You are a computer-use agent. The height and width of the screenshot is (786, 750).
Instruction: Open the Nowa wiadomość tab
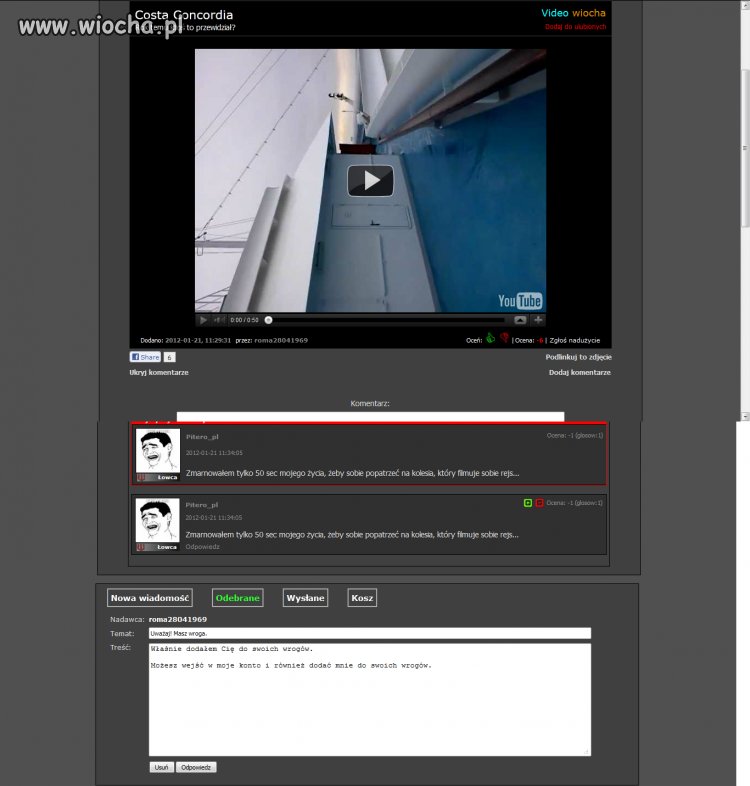point(150,598)
